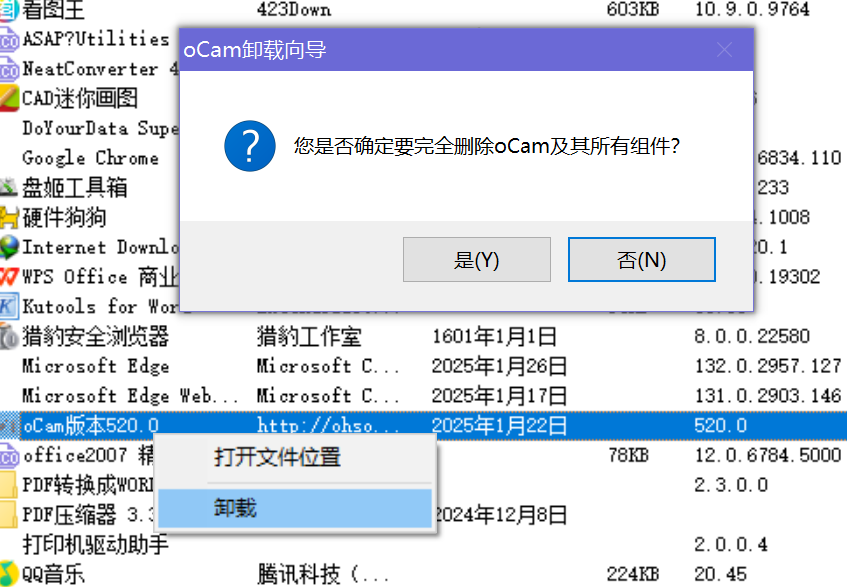This screenshot has width=847, height=587.
Task: Select the Internet Download entry
Action: [x=100, y=247]
